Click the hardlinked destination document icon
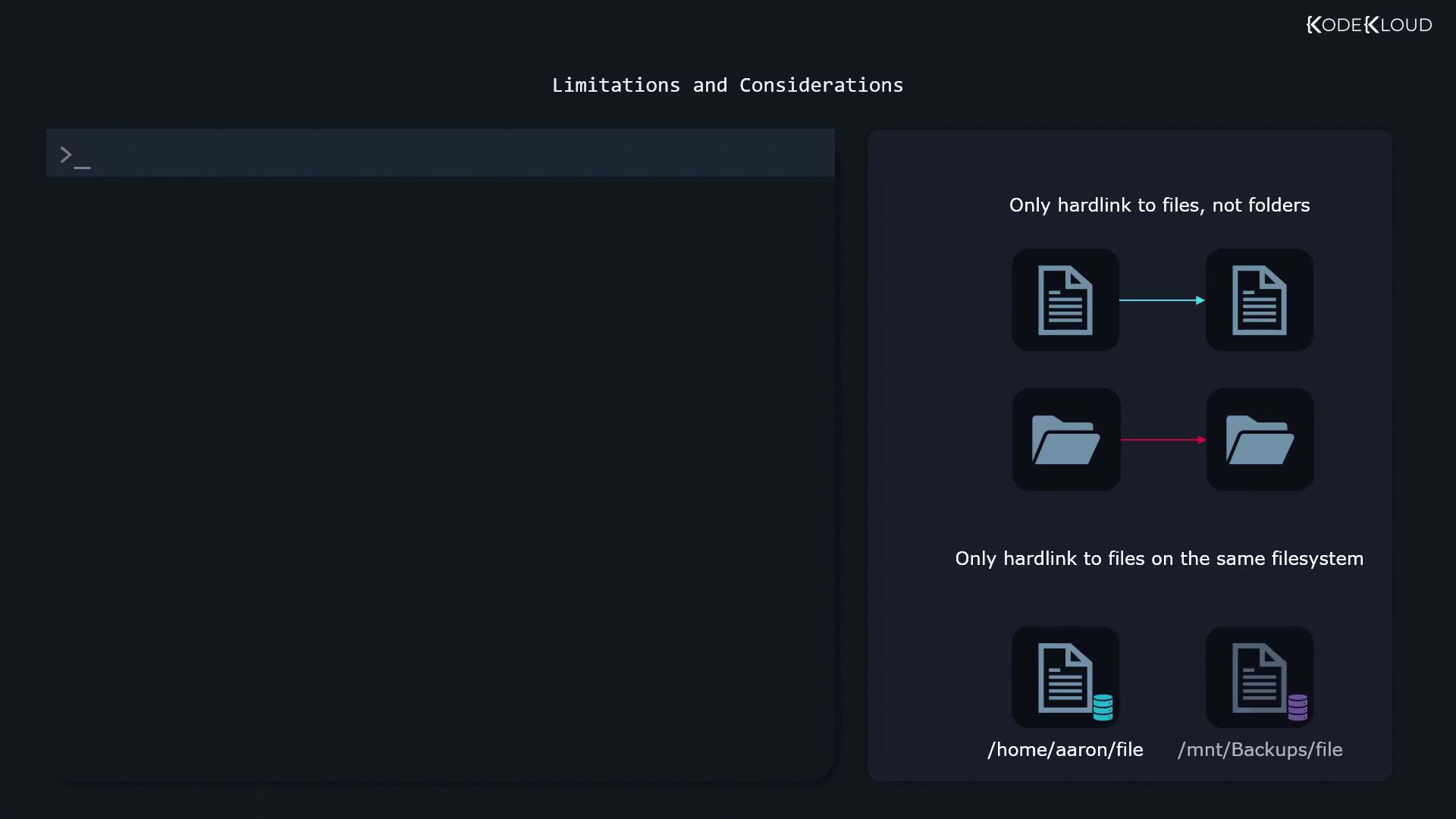The width and height of the screenshot is (1456, 819). [x=1259, y=300]
